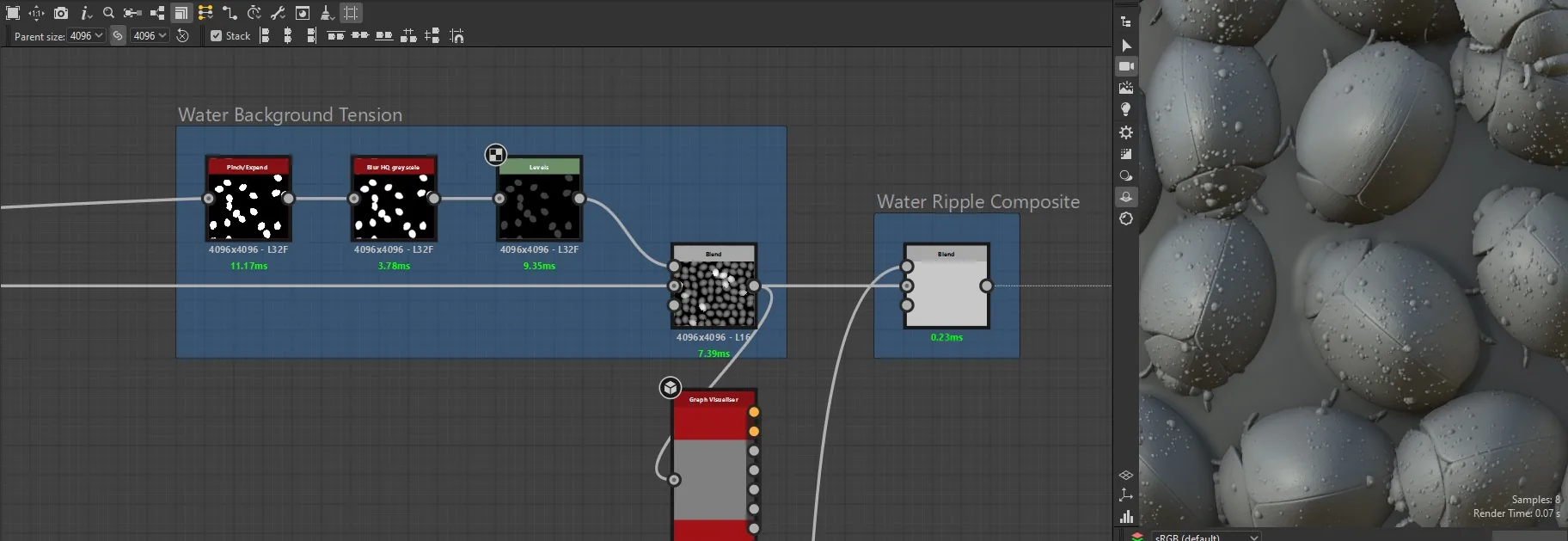The width and height of the screenshot is (1568, 541).
Task: Open the scene hierarchy icon in 3D view
Action: coord(1126,22)
